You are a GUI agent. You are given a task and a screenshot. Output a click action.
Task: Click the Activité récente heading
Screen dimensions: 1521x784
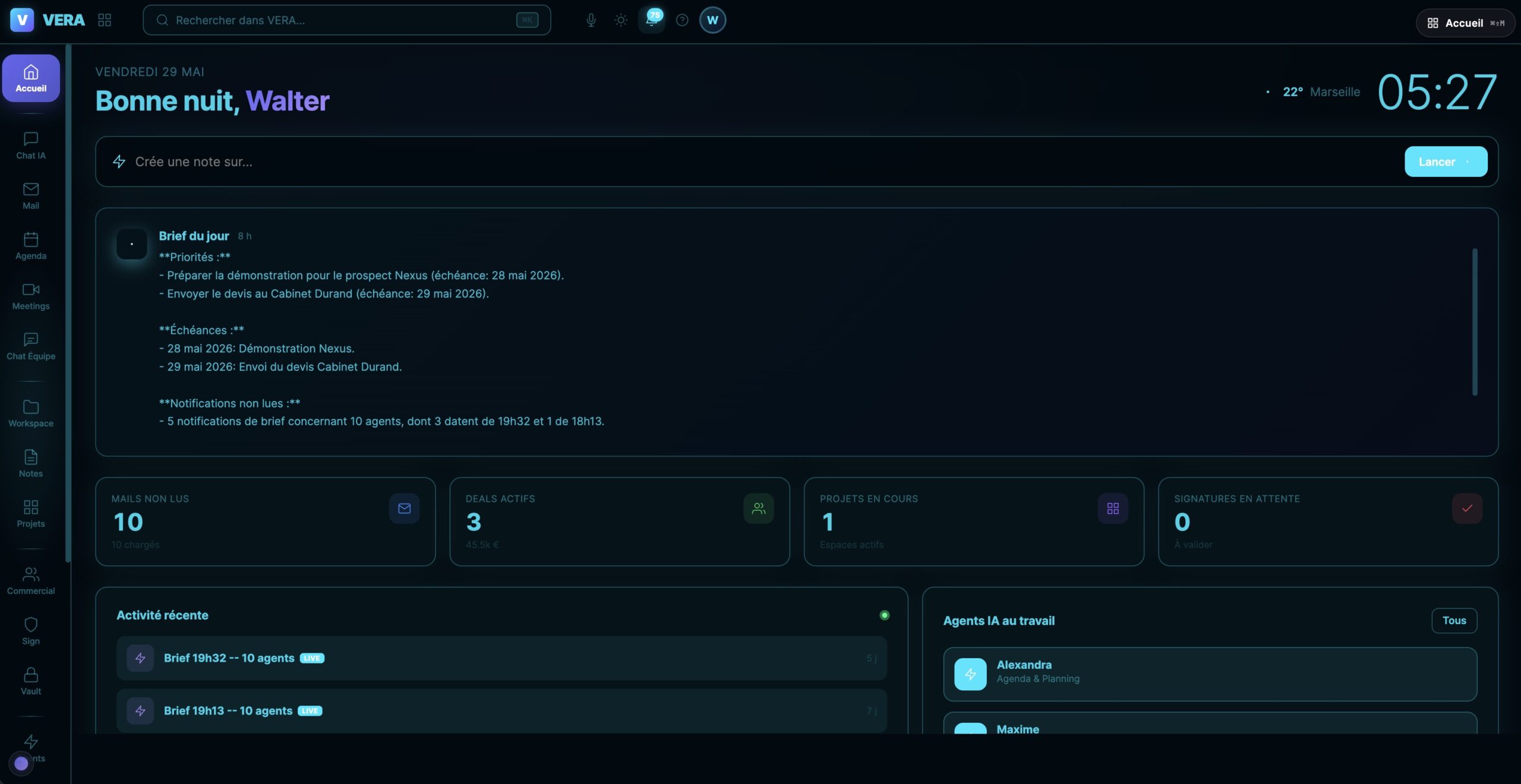tap(162, 615)
